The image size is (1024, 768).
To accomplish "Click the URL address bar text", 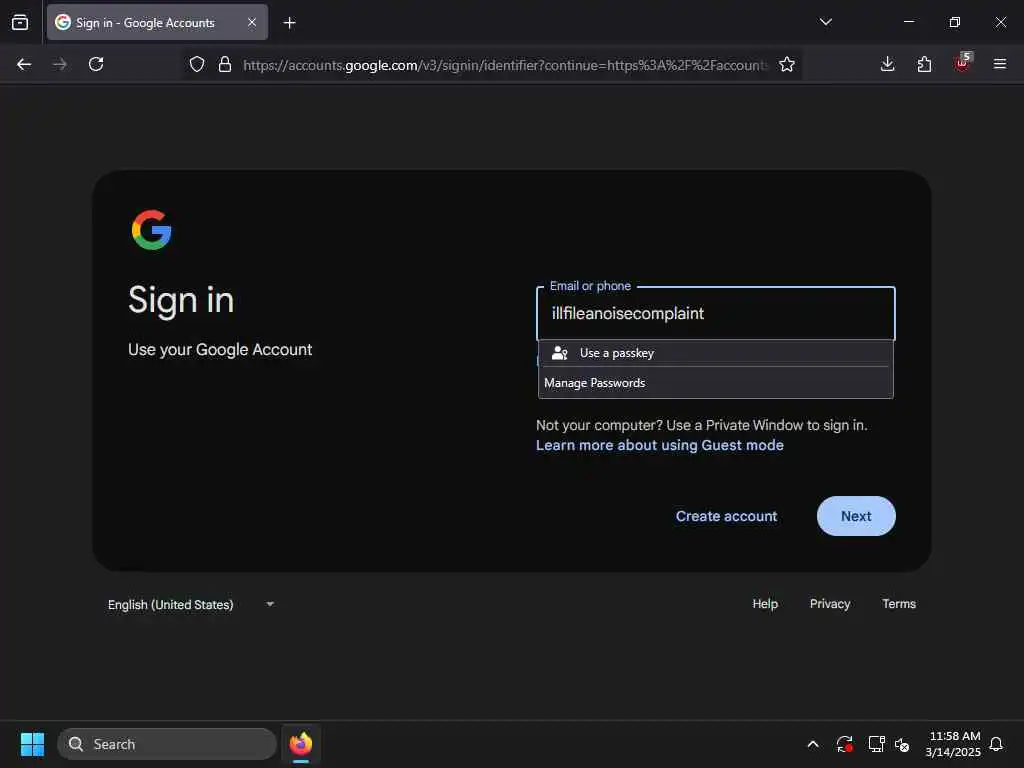I will 505,65.
